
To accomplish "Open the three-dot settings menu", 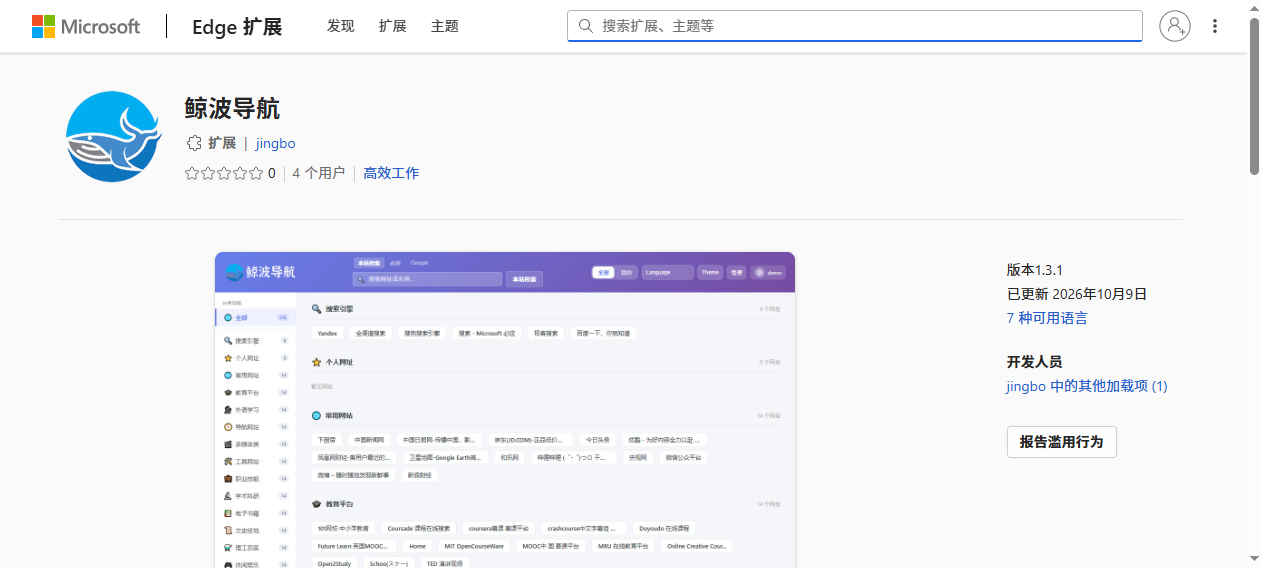I will click(1215, 26).
